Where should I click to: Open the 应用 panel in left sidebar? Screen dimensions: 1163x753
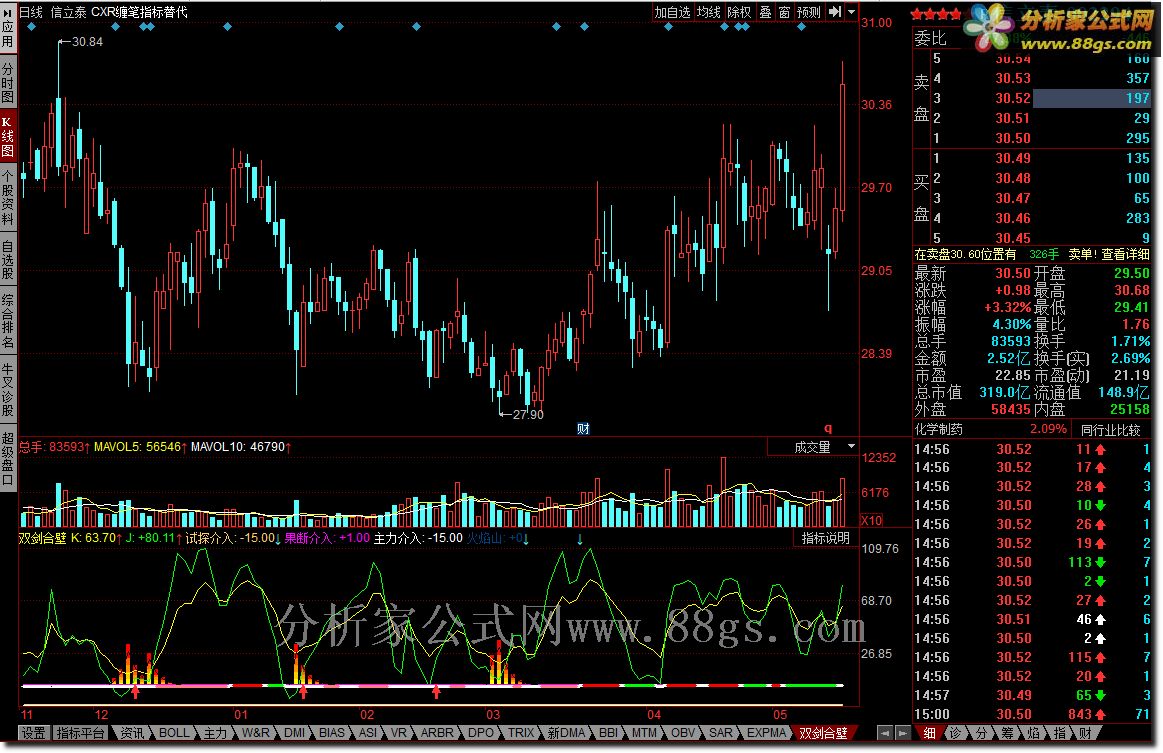pos(7,27)
